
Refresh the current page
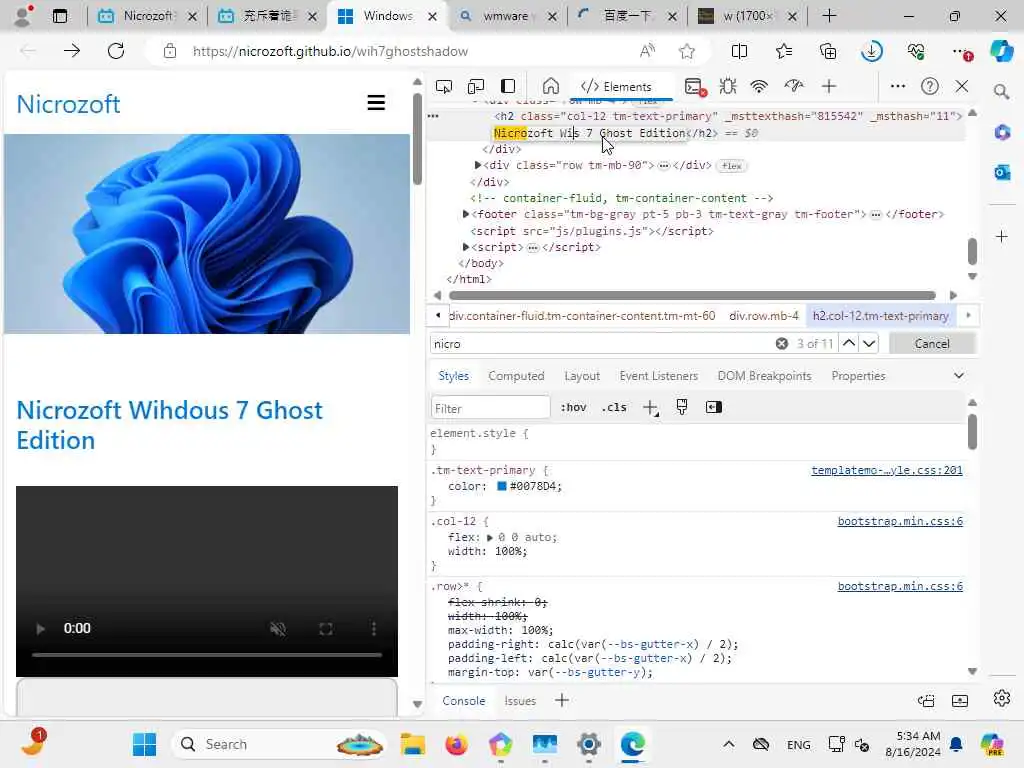click(116, 51)
